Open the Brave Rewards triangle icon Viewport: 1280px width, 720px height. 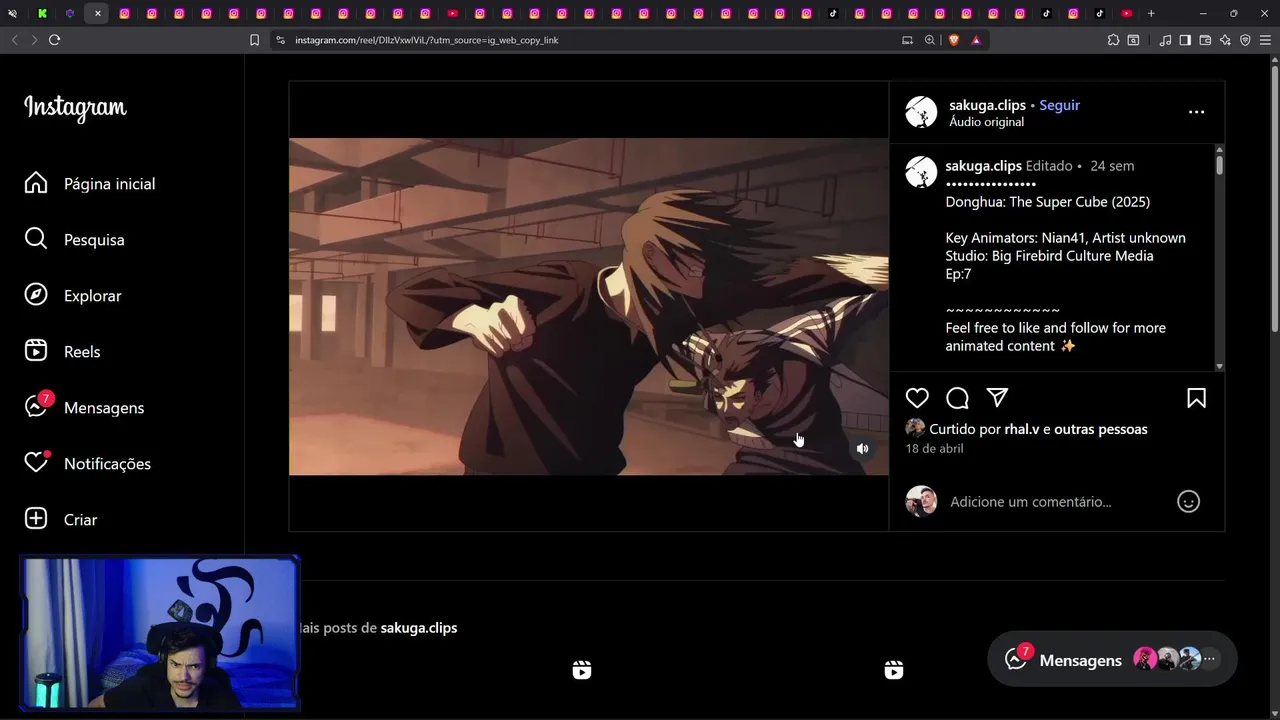[x=975, y=40]
